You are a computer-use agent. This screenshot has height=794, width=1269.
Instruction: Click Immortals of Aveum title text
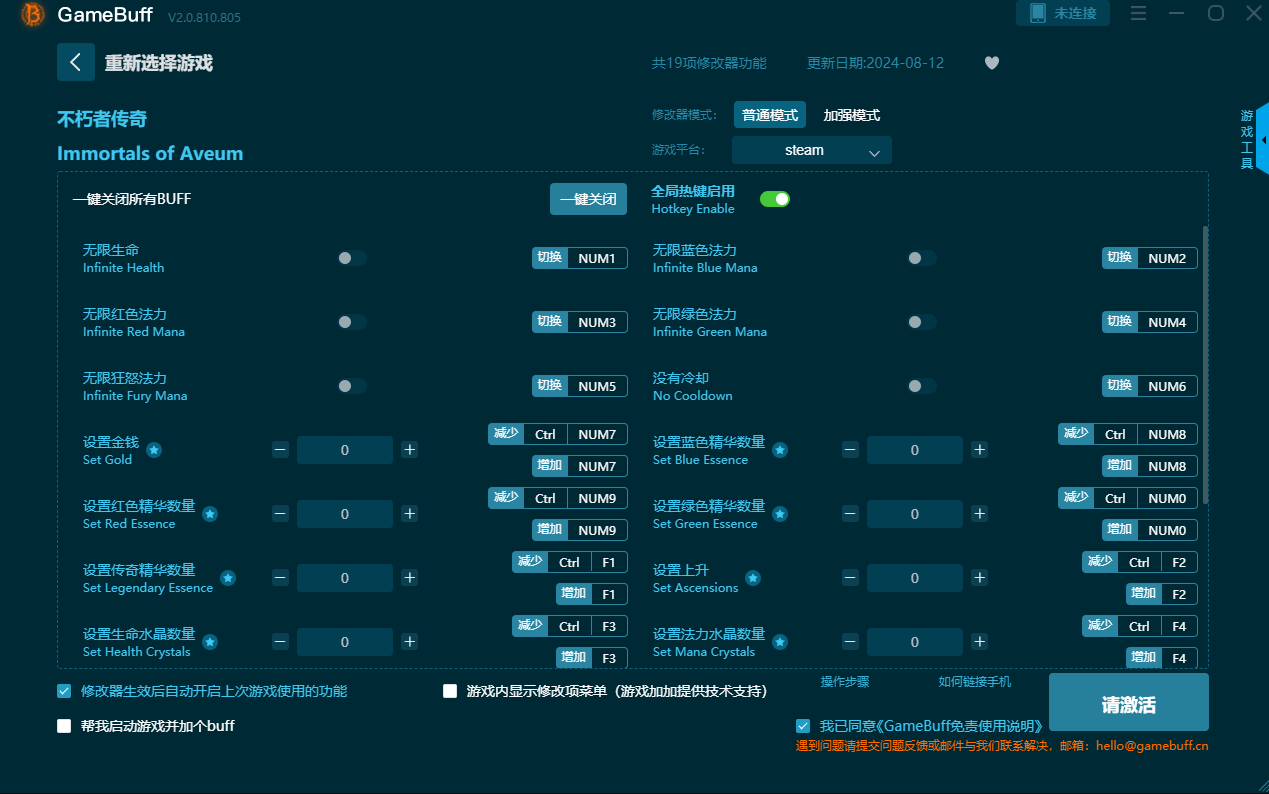click(x=150, y=153)
